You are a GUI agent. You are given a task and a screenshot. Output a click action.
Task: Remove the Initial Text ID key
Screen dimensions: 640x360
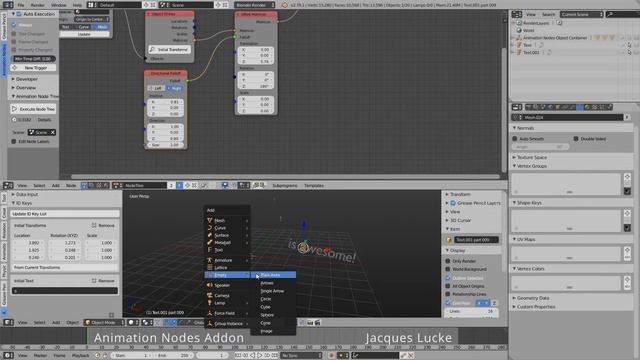(103, 281)
